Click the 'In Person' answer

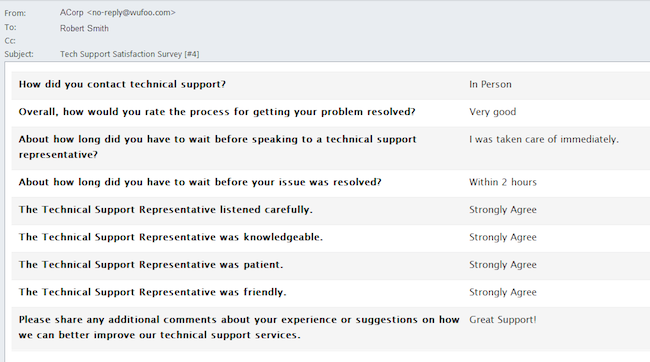coord(490,84)
